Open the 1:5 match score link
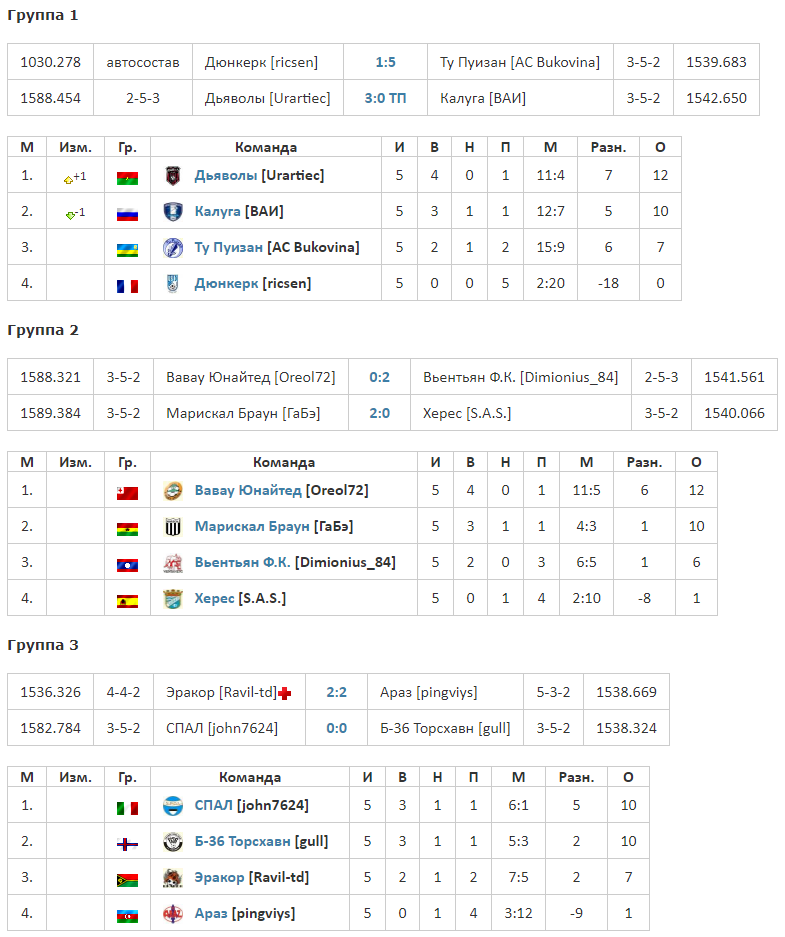 pyautogui.click(x=385, y=62)
